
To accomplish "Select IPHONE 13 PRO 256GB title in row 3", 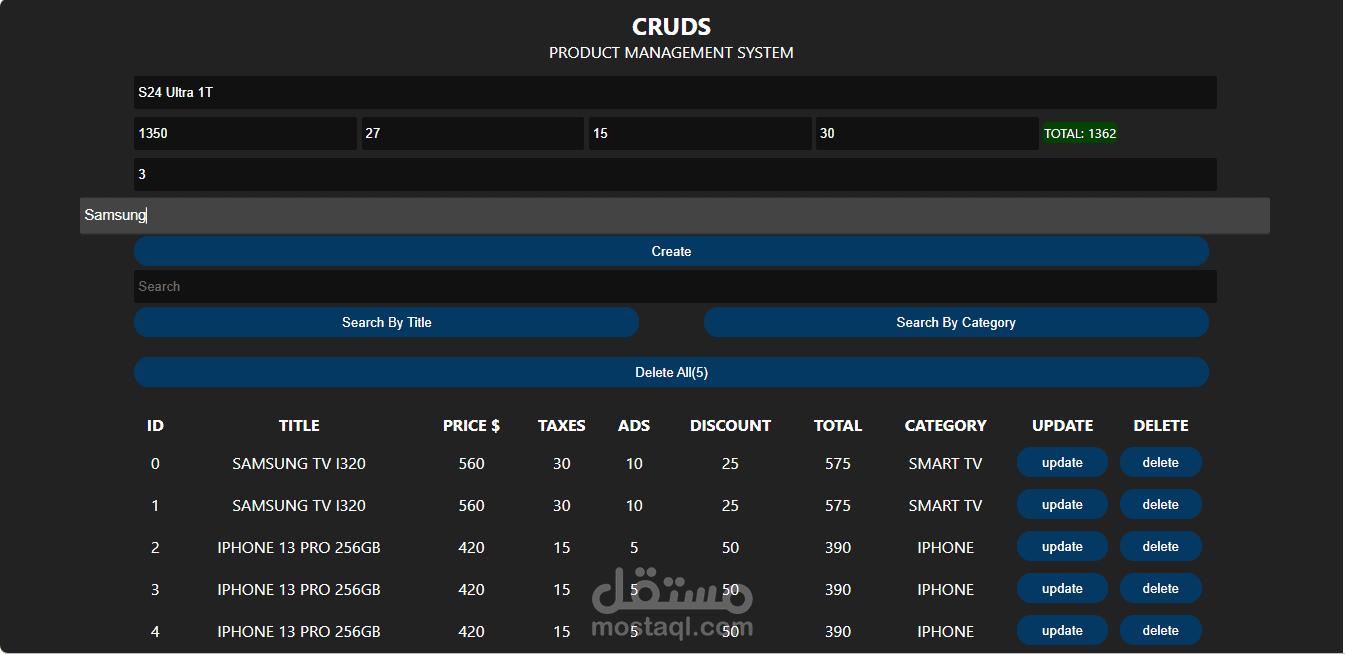I will click(x=299, y=590).
